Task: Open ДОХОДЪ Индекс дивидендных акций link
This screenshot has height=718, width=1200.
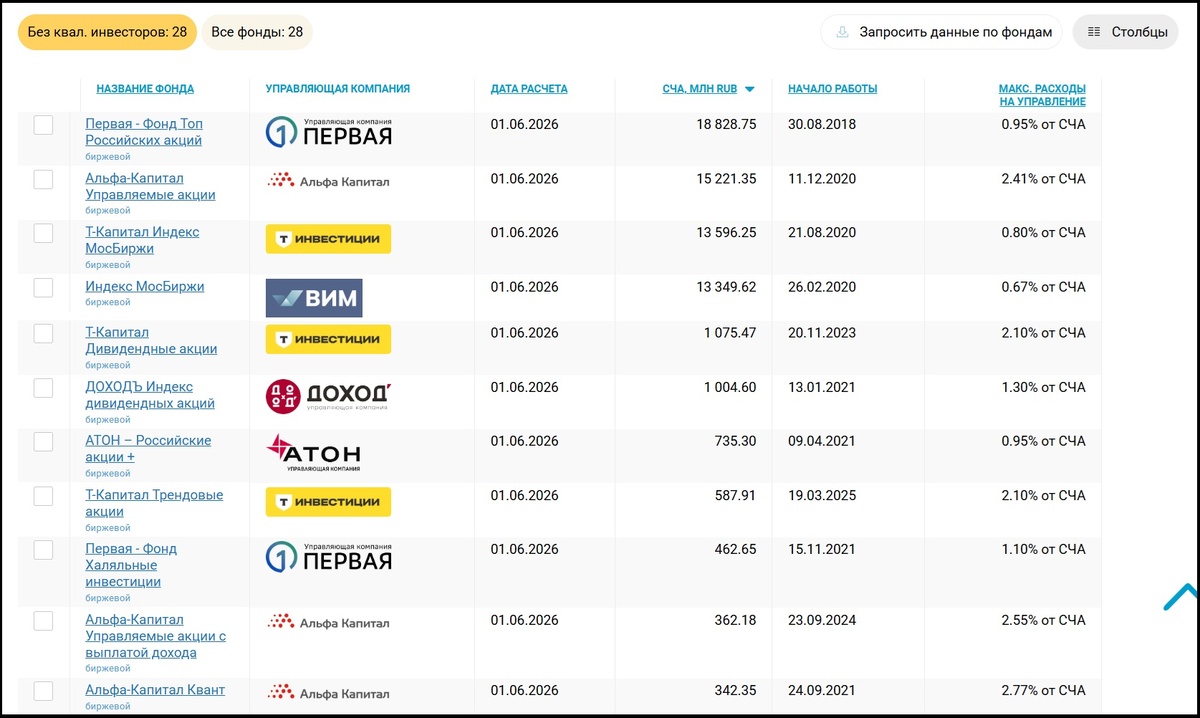Action: pyautogui.click(x=150, y=395)
